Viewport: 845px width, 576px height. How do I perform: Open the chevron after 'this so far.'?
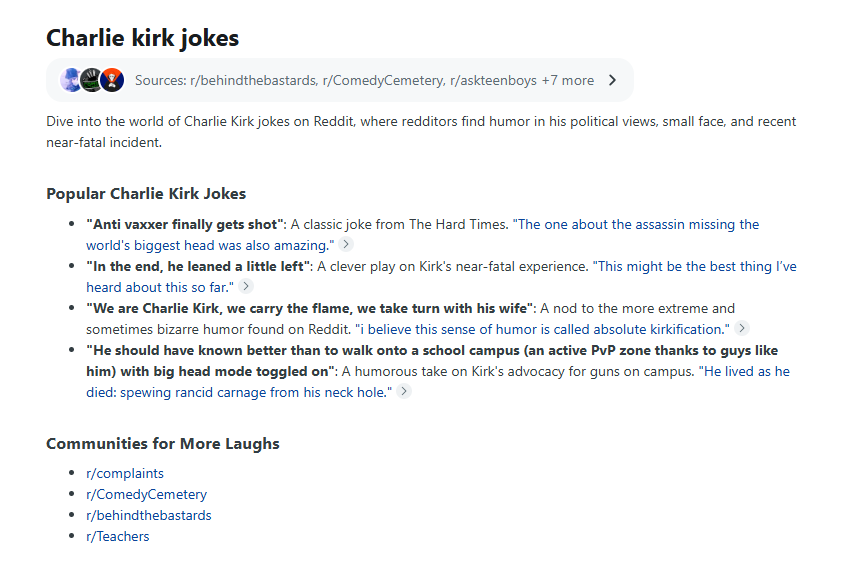point(246,286)
